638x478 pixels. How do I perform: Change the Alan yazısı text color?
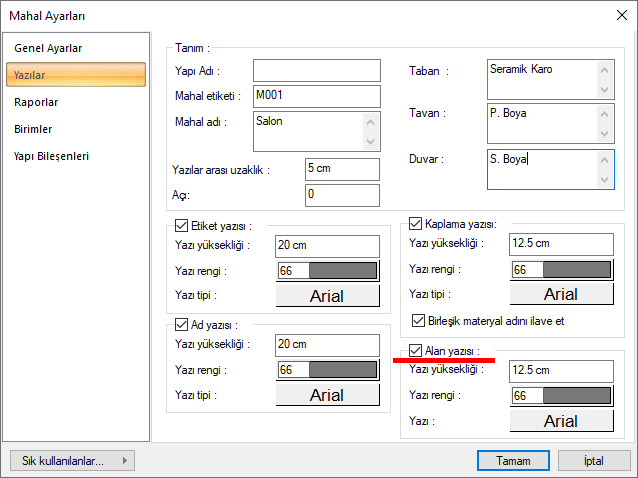pyautogui.click(x=561, y=396)
